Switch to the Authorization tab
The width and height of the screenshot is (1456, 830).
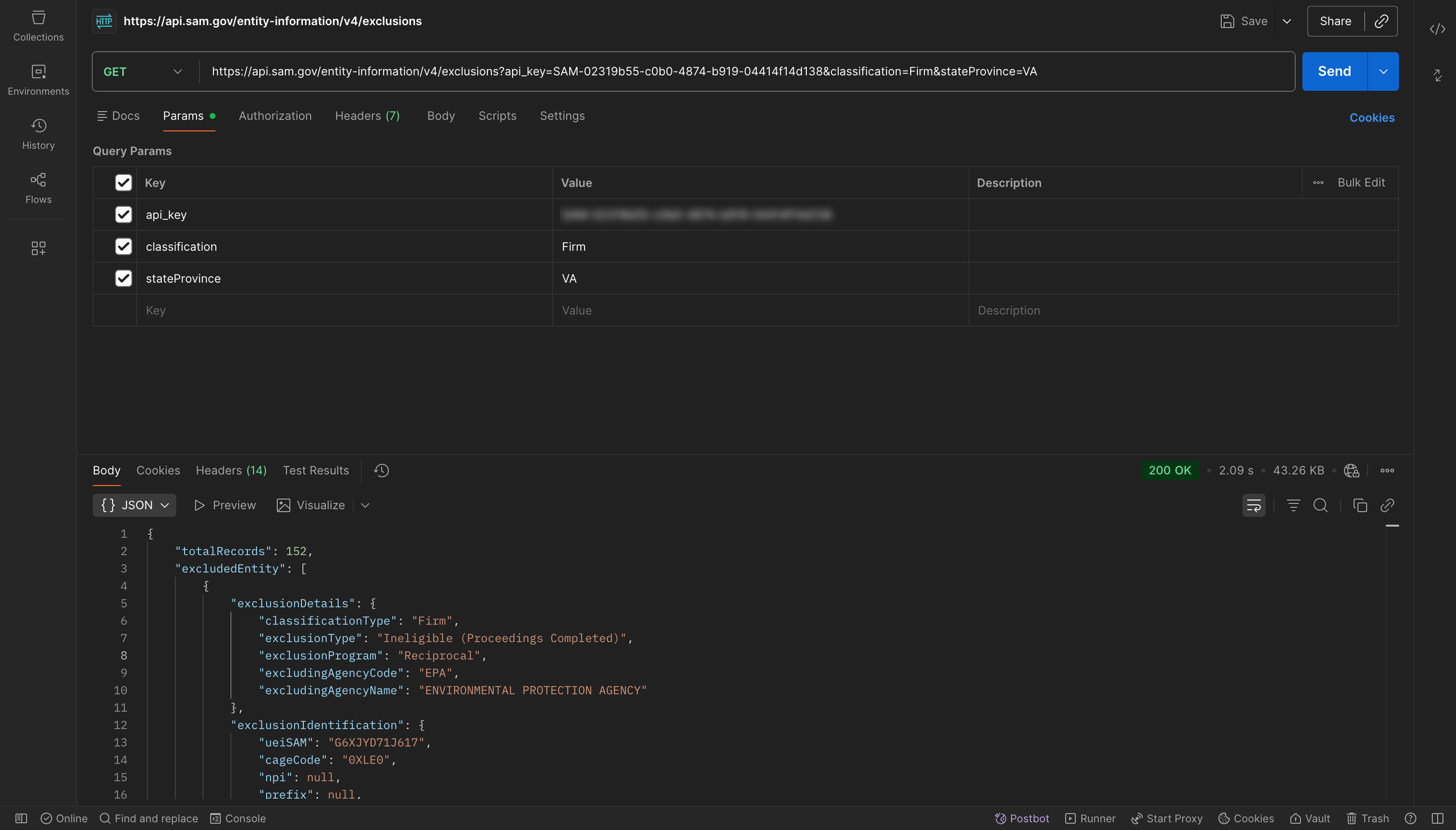coord(275,116)
